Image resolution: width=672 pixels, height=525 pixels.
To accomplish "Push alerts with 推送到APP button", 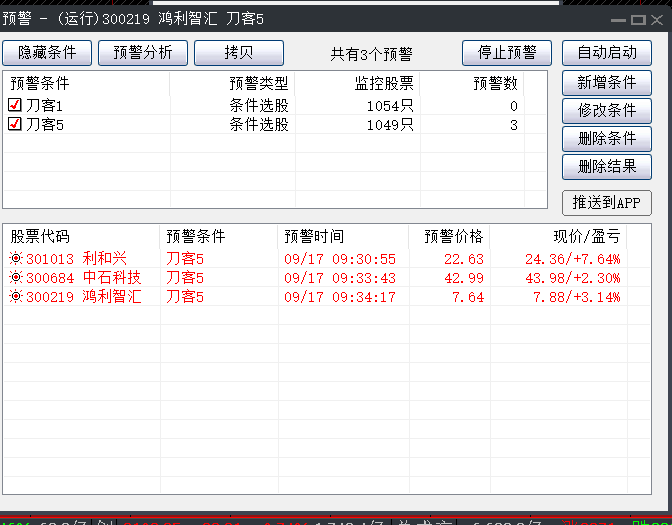I will pyautogui.click(x=607, y=203).
